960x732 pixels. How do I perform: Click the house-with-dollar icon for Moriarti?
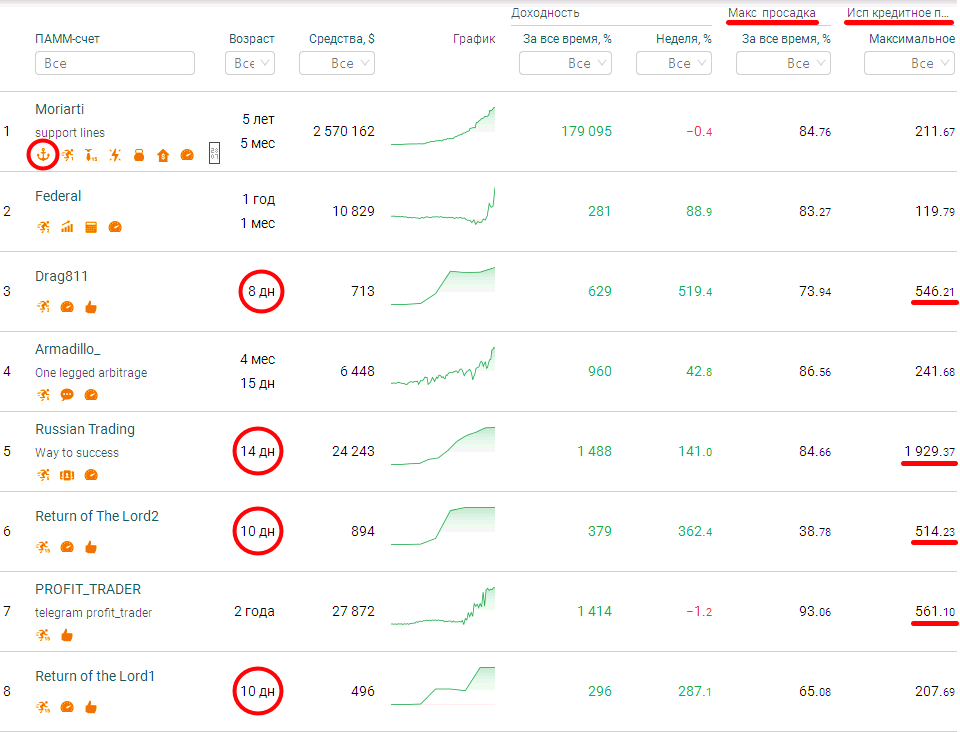tap(163, 155)
